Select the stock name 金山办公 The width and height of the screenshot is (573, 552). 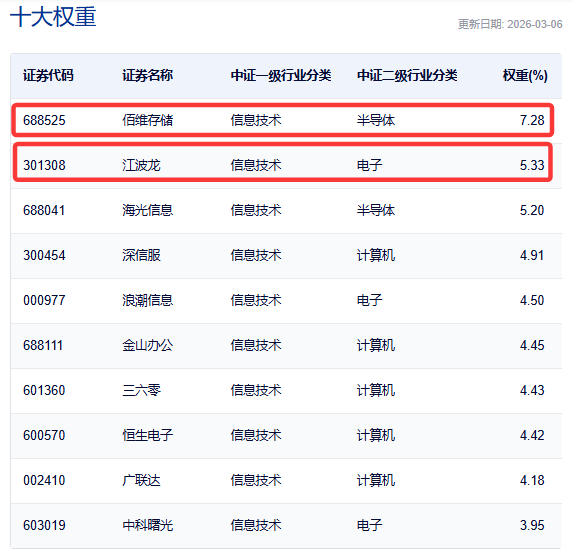[148, 345]
